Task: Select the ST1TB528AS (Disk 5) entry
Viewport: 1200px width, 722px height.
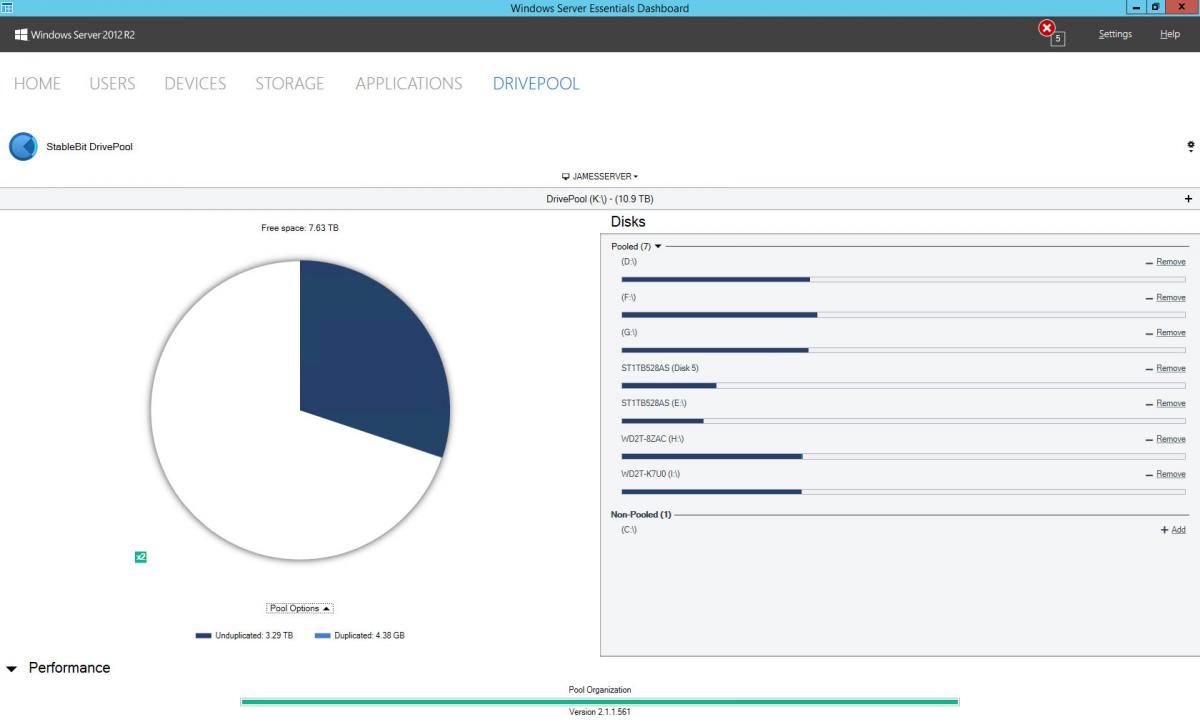Action: tap(660, 369)
